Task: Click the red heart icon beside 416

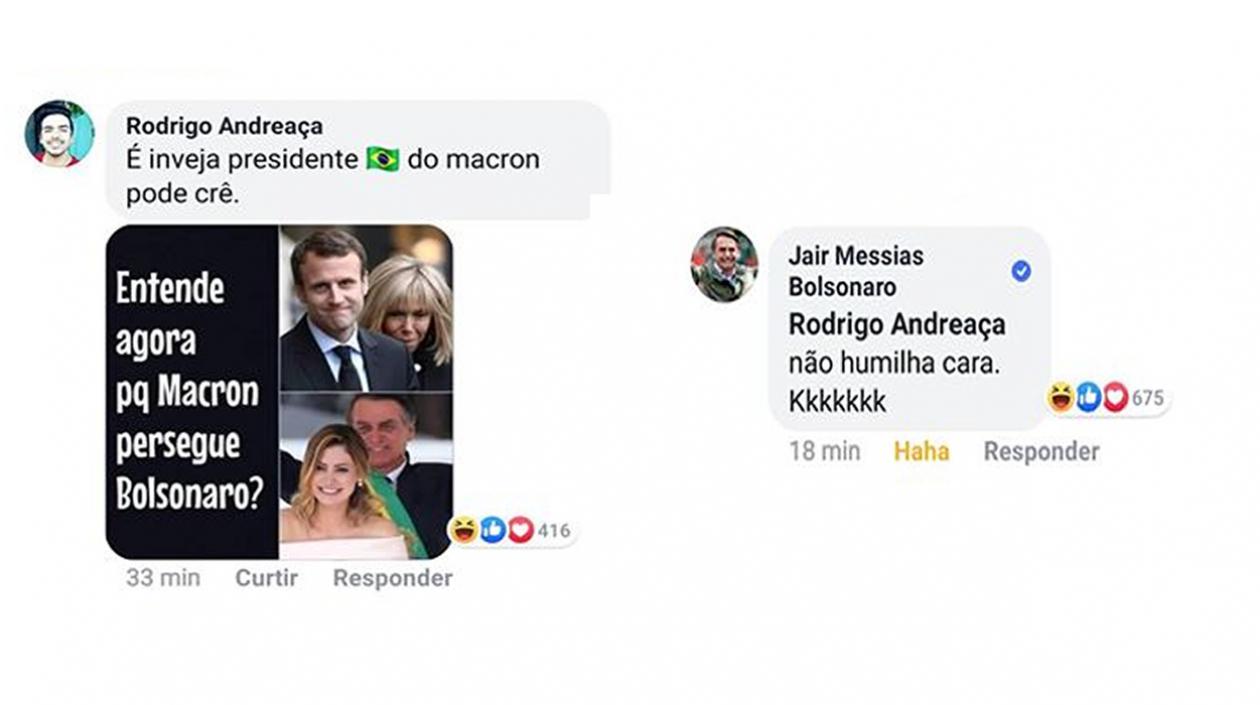Action: (x=520, y=530)
